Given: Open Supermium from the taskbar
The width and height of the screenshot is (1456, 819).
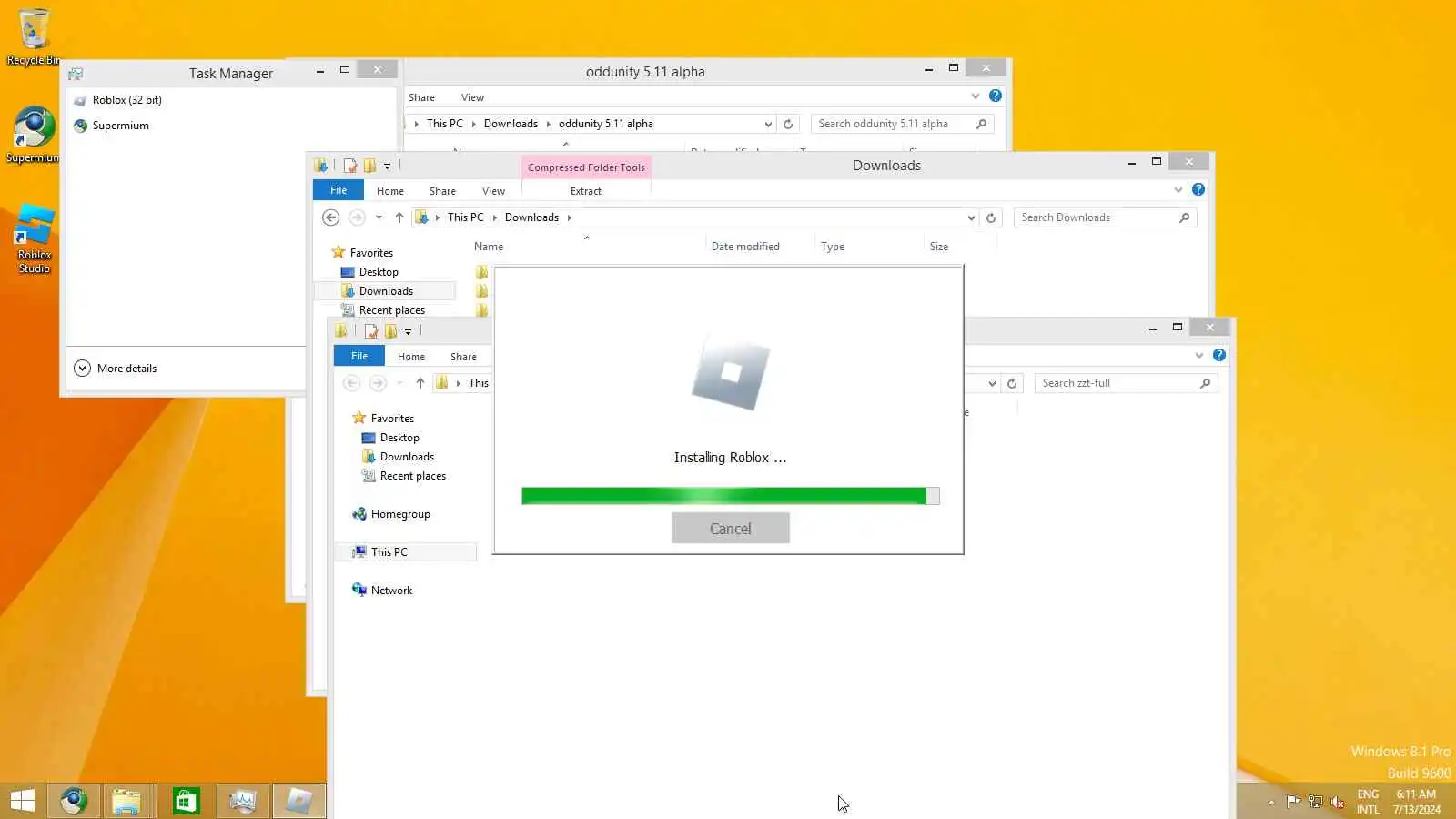Looking at the screenshot, I should (74, 801).
